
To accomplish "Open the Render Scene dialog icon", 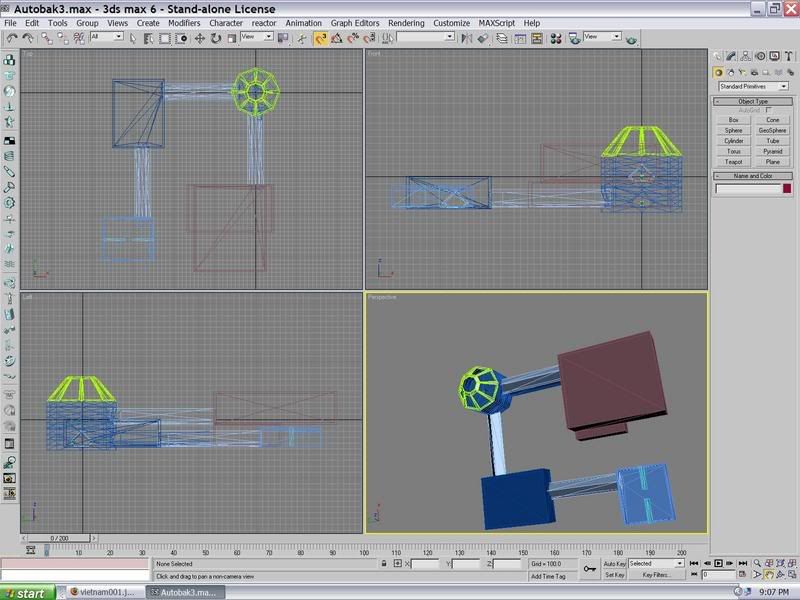I will tap(574, 38).
